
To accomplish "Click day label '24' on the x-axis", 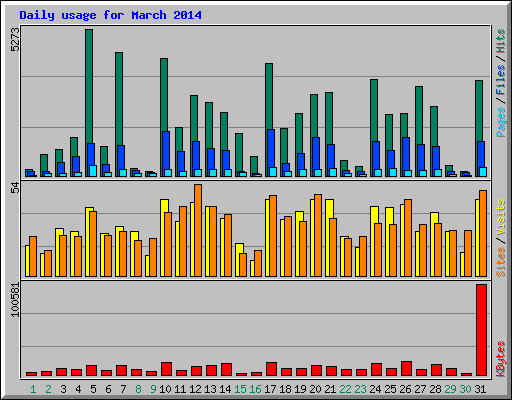I will (375, 389).
